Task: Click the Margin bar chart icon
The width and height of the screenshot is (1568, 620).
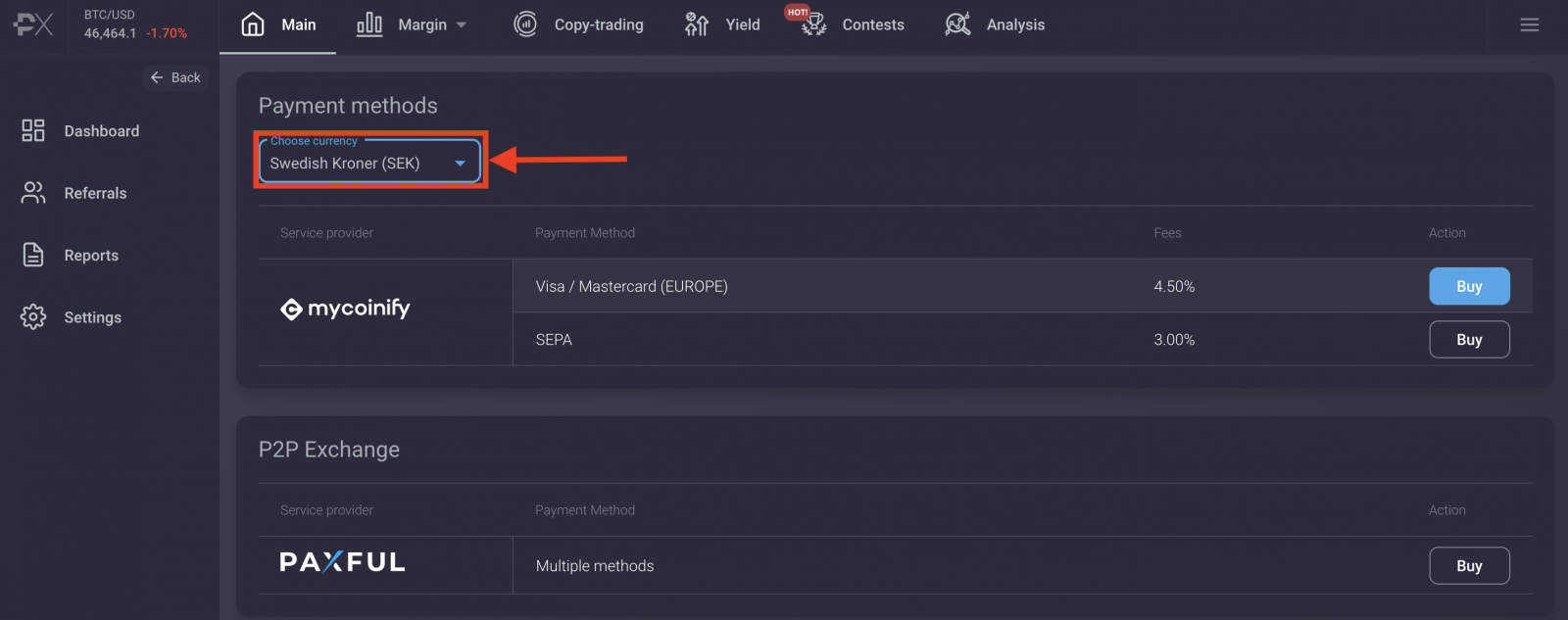Action: [x=369, y=24]
